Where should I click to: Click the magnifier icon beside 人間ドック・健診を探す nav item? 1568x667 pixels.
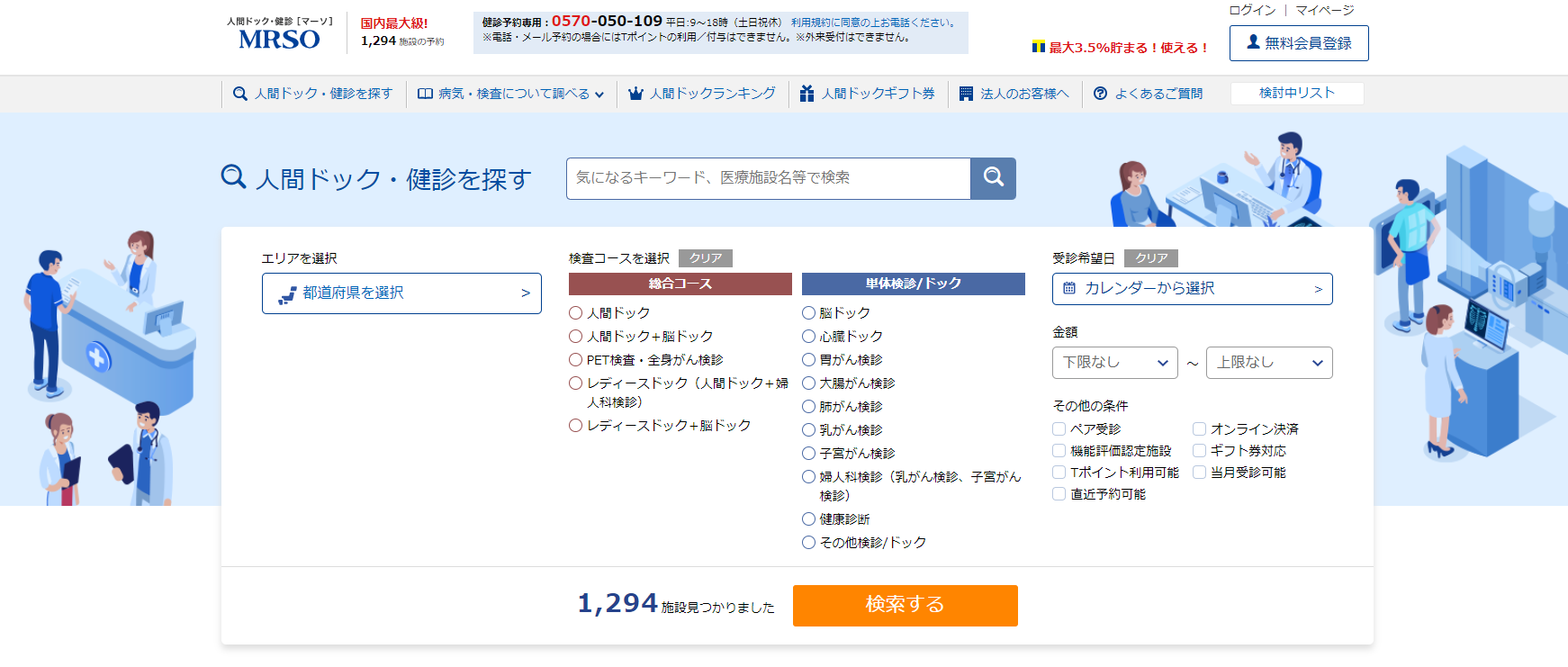click(x=240, y=94)
